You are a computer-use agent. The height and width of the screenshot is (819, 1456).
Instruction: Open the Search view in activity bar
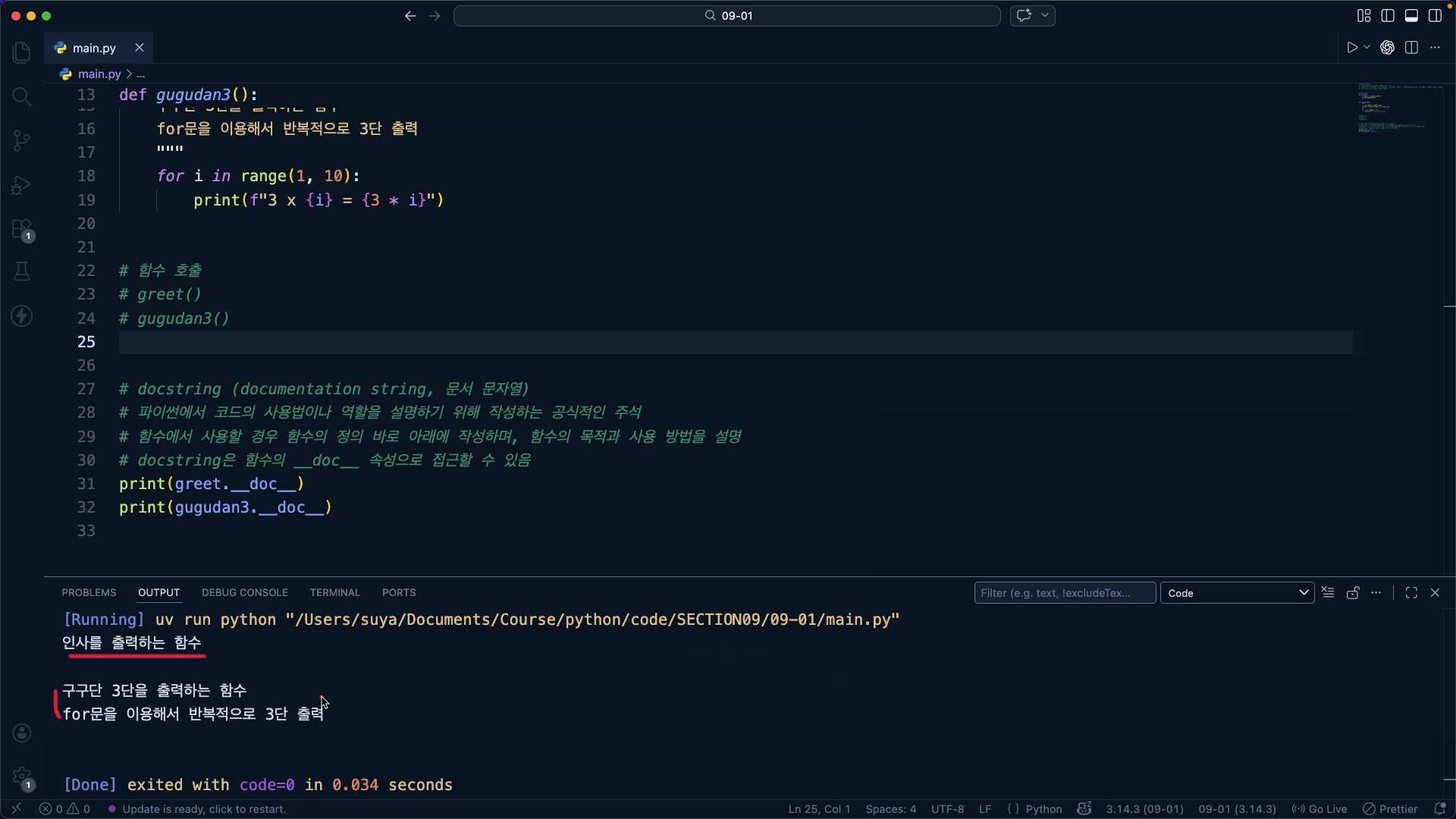click(21, 96)
